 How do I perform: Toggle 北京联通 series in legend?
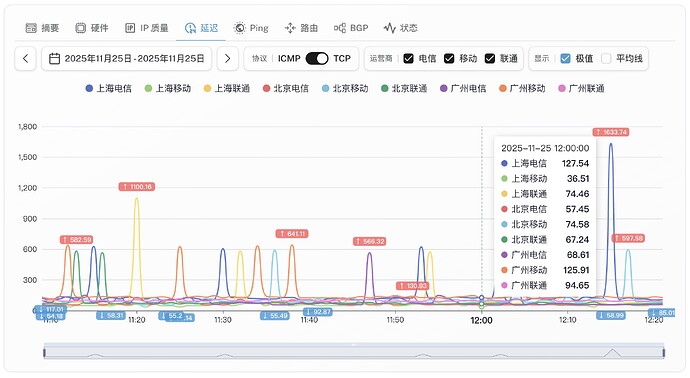click(404, 88)
